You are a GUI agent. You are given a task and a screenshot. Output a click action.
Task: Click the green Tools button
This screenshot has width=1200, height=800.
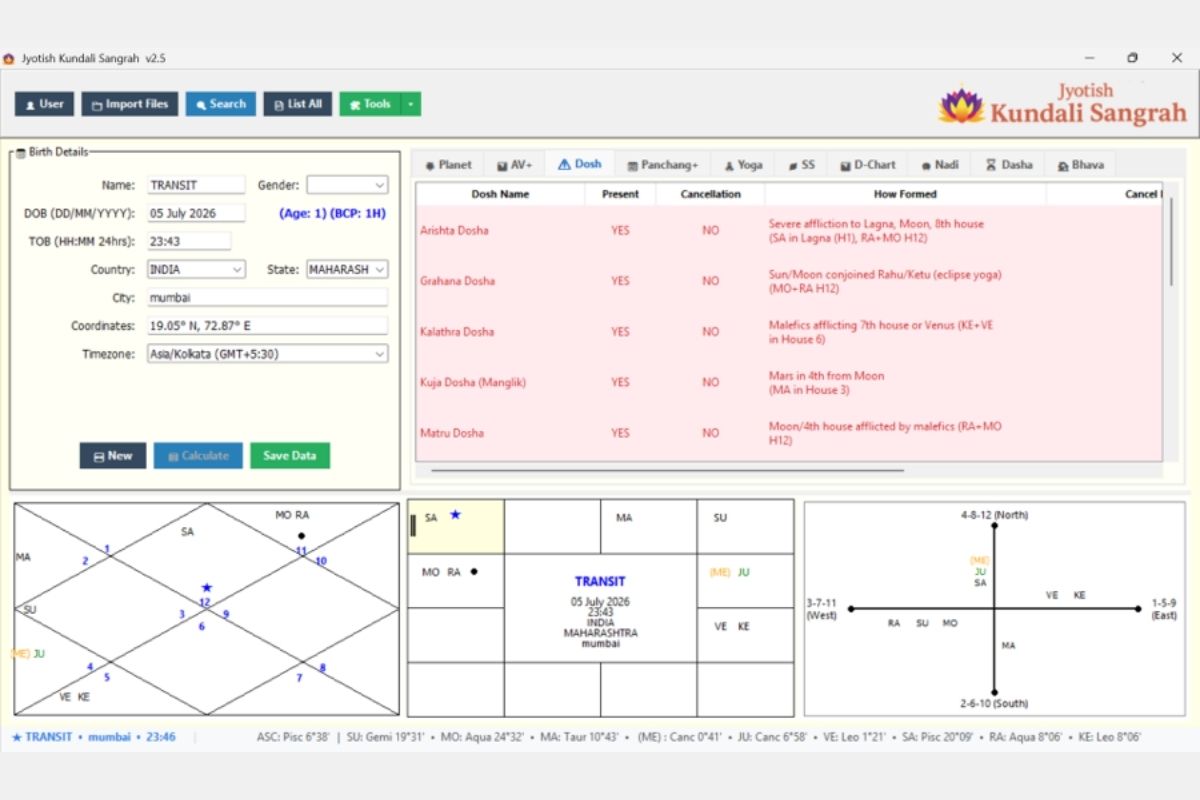click(370, 104)
